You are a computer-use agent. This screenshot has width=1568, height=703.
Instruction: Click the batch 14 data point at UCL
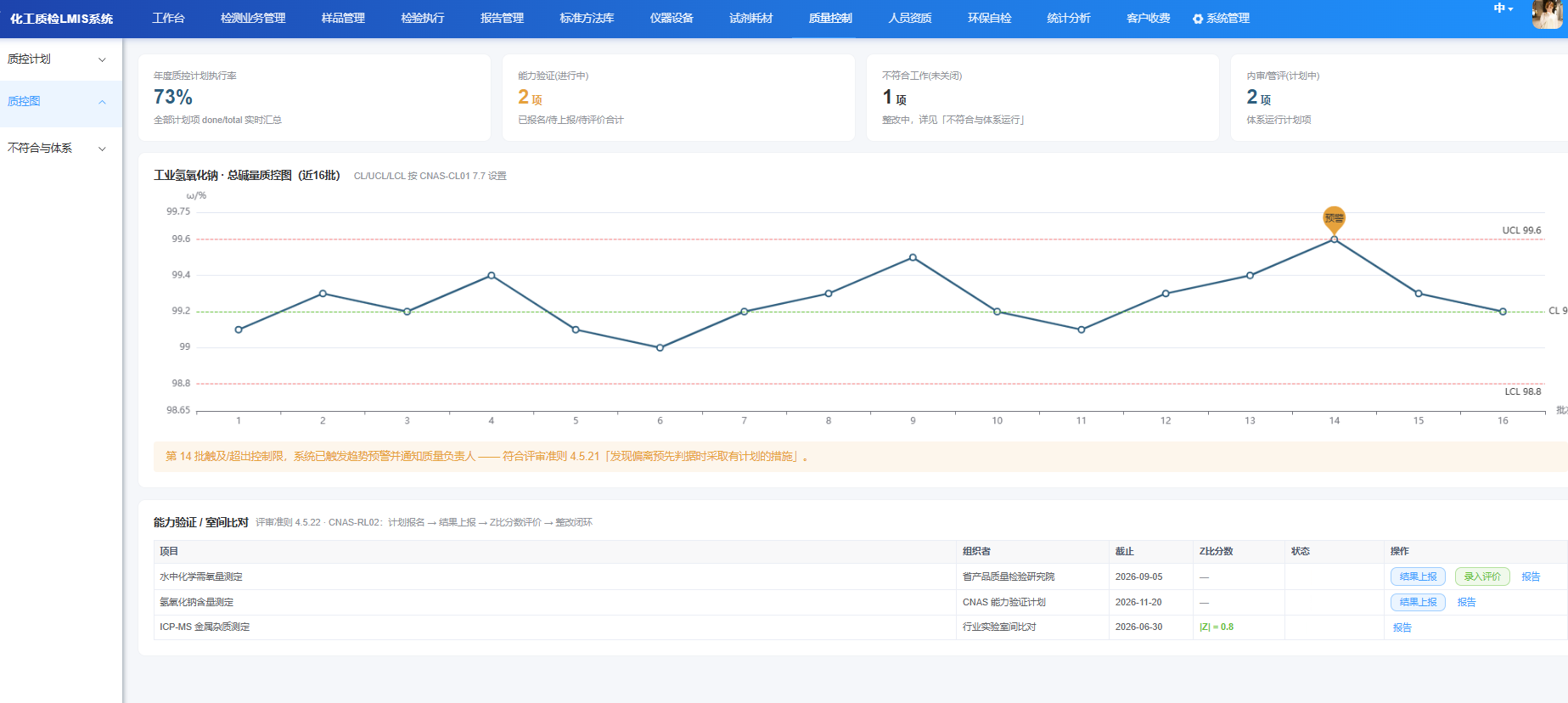(x=1335, y=239)
